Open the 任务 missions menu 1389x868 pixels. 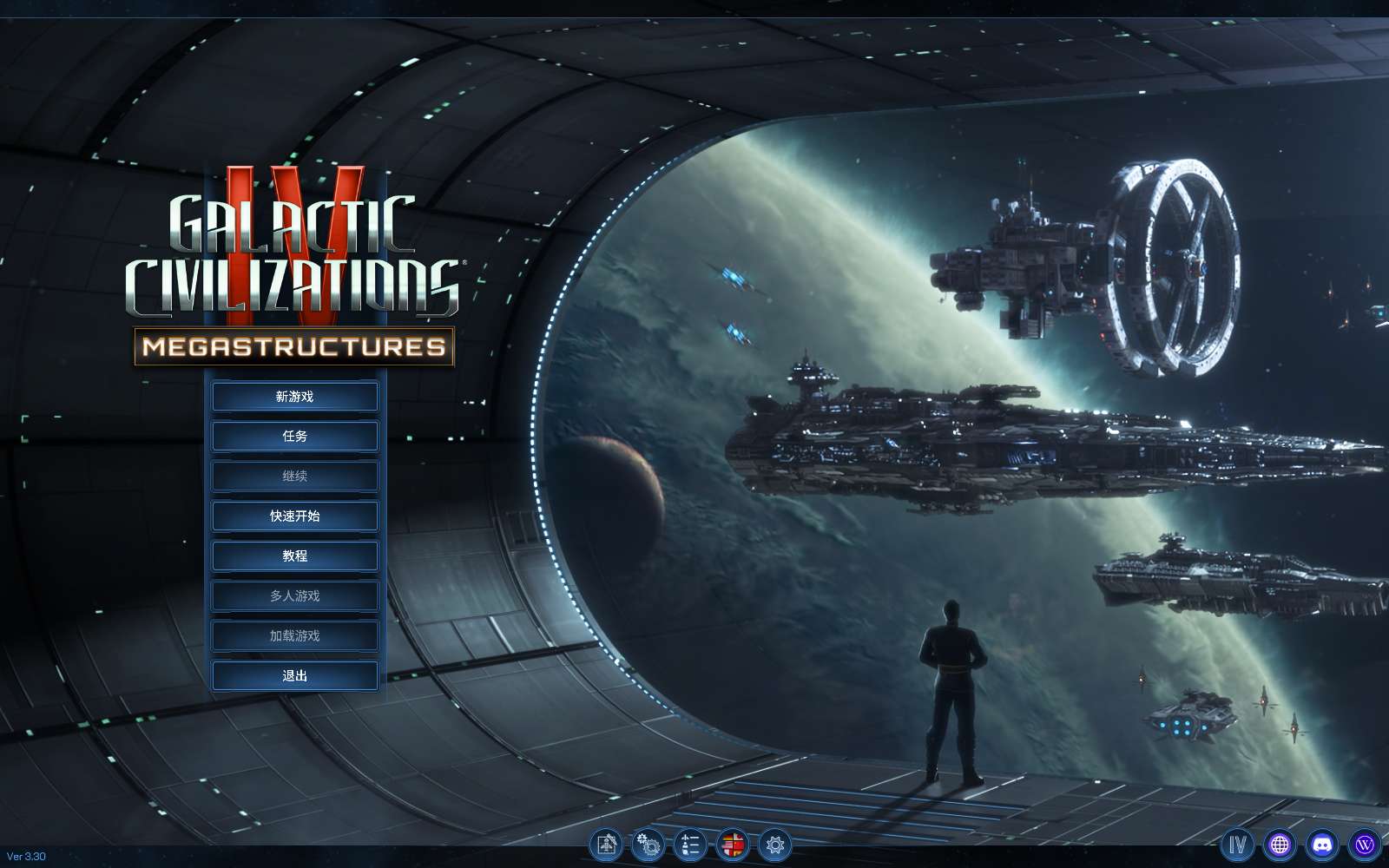pyautogui.click(x=295, y=437)
